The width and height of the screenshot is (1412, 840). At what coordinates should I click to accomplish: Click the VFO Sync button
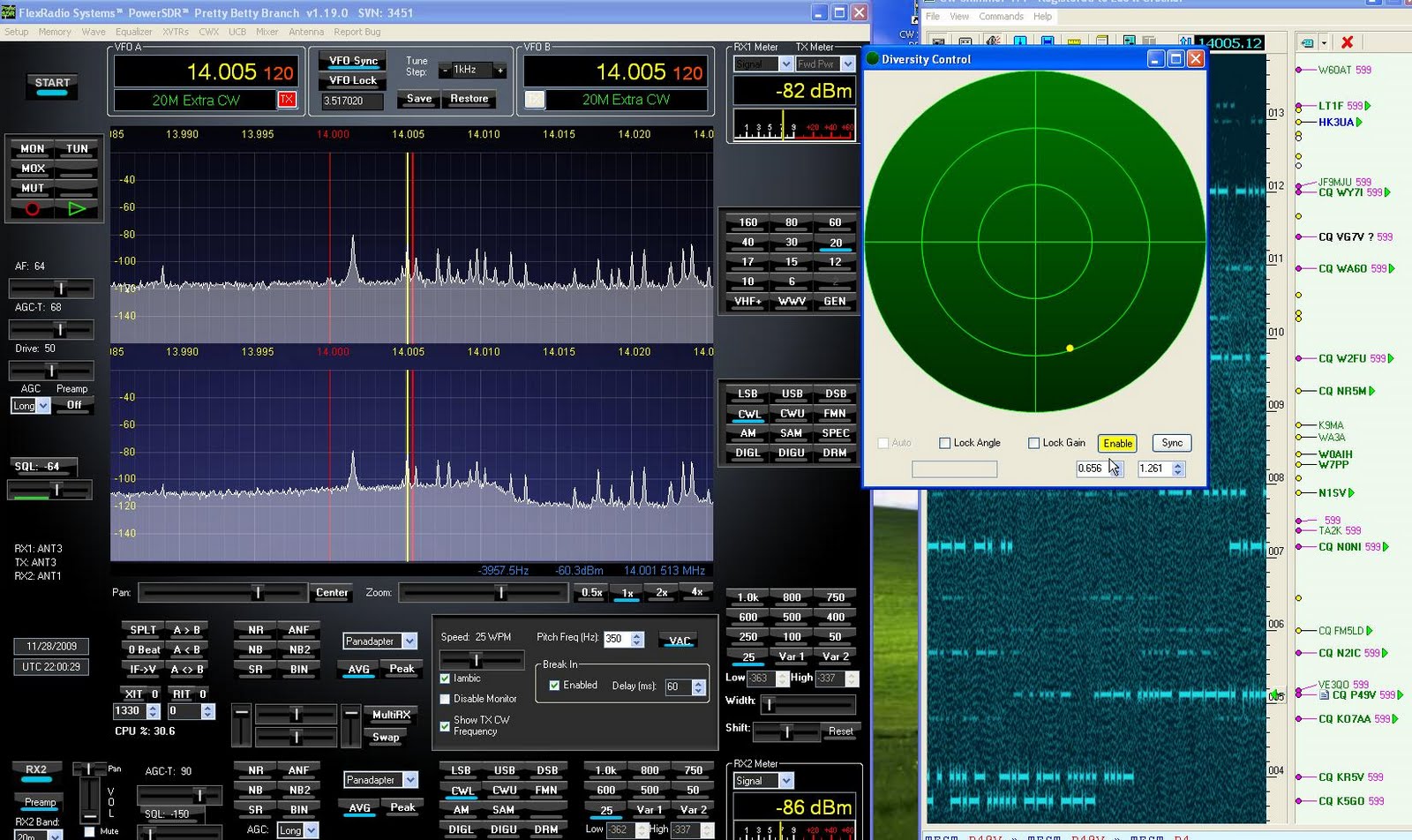[x=353, y=61]
